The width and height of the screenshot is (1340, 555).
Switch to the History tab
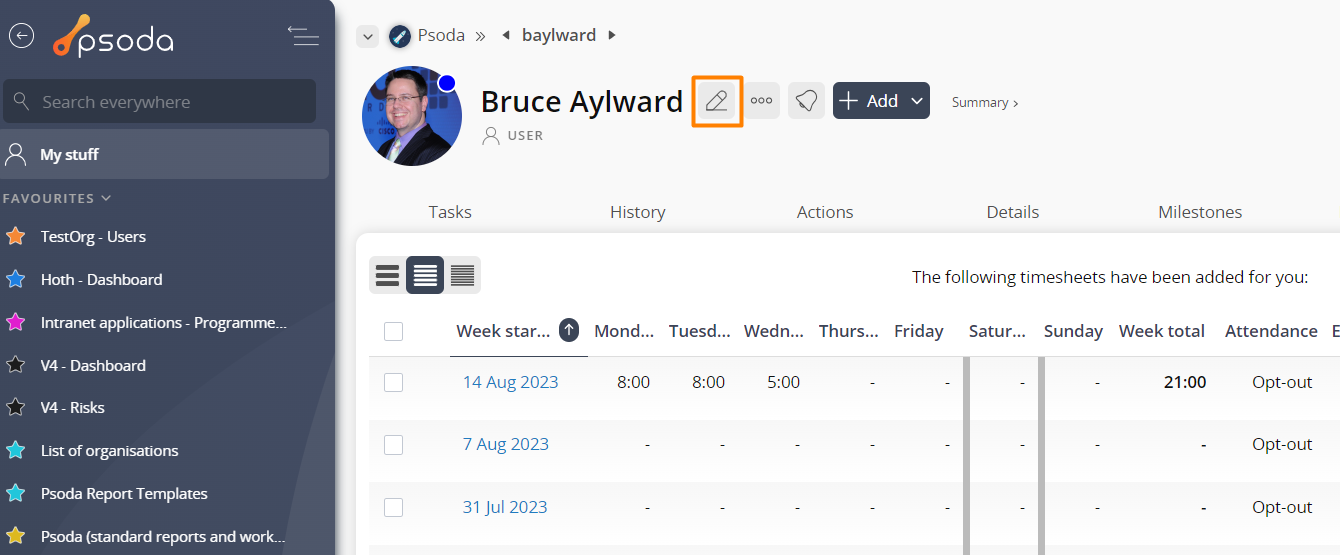tap(637, 212)
